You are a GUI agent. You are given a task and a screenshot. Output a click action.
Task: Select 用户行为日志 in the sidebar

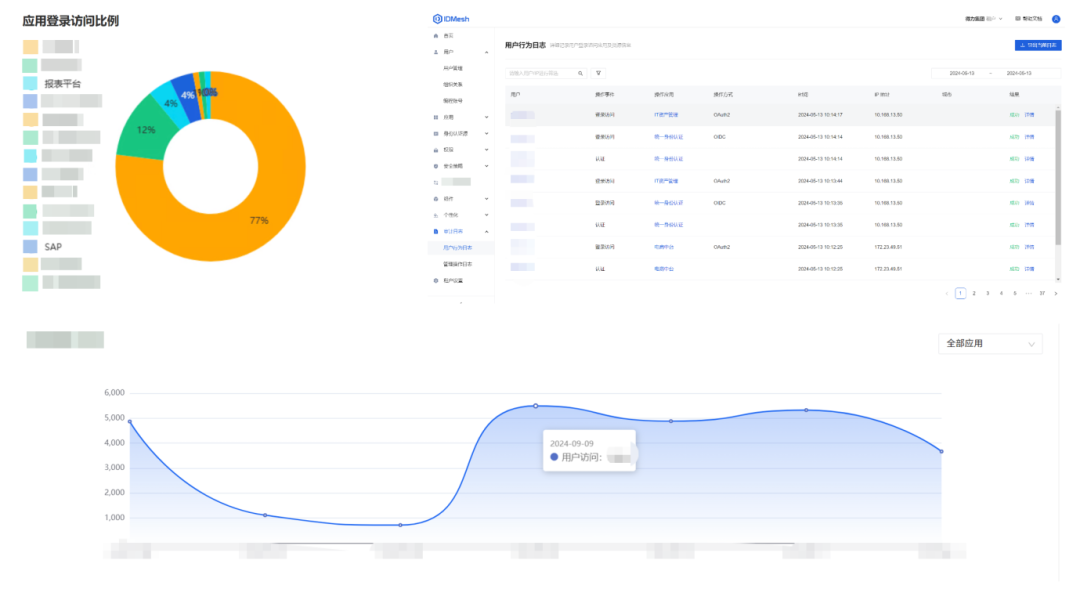coord(457,248)
